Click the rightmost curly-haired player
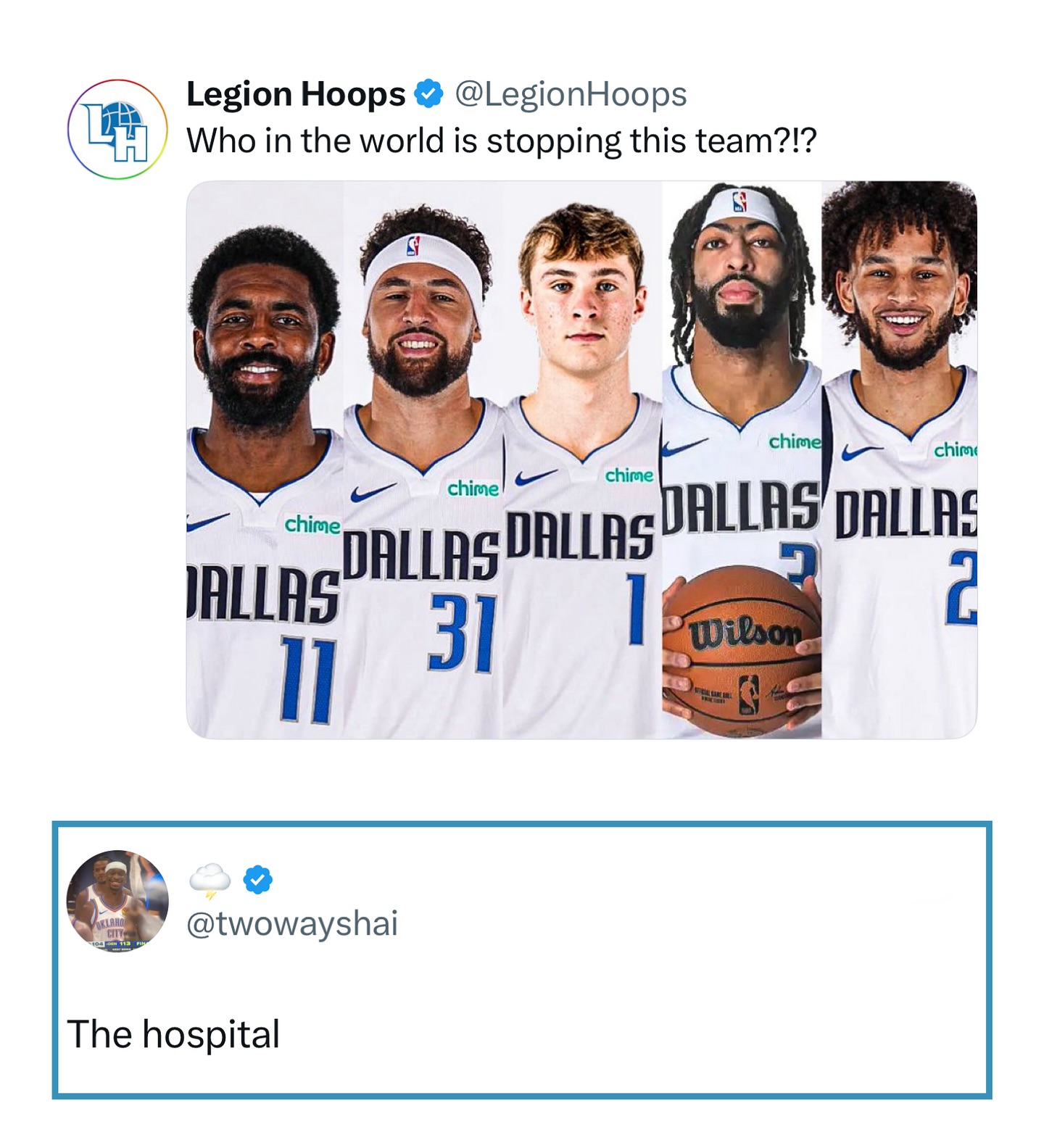The image size is (1044, 1148). click(x=899, y=459)
